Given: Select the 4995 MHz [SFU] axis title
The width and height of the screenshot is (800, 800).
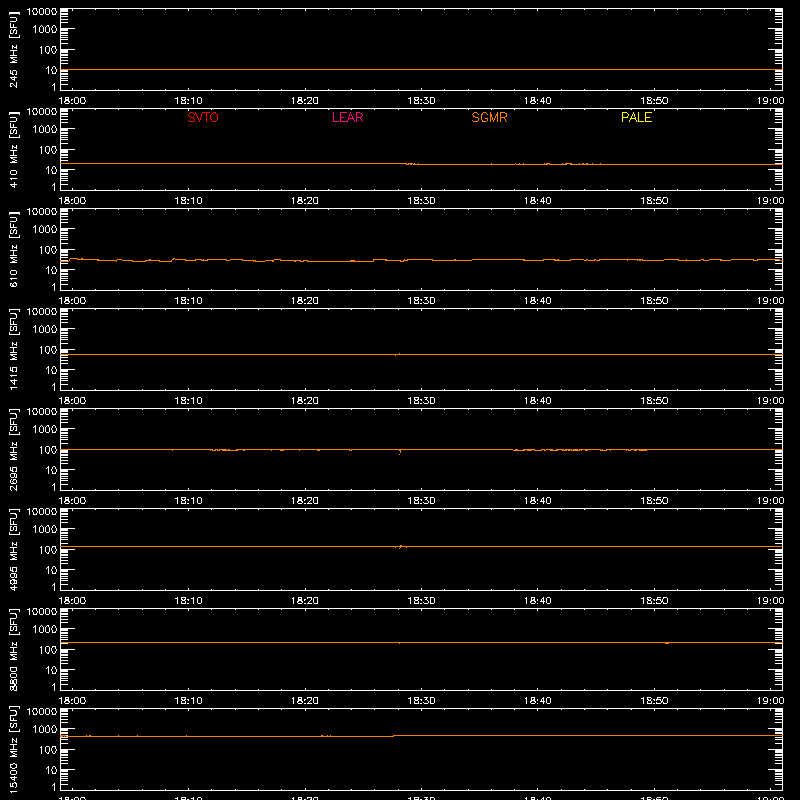Looking at the screenshot, I should (x=14, y=549).
